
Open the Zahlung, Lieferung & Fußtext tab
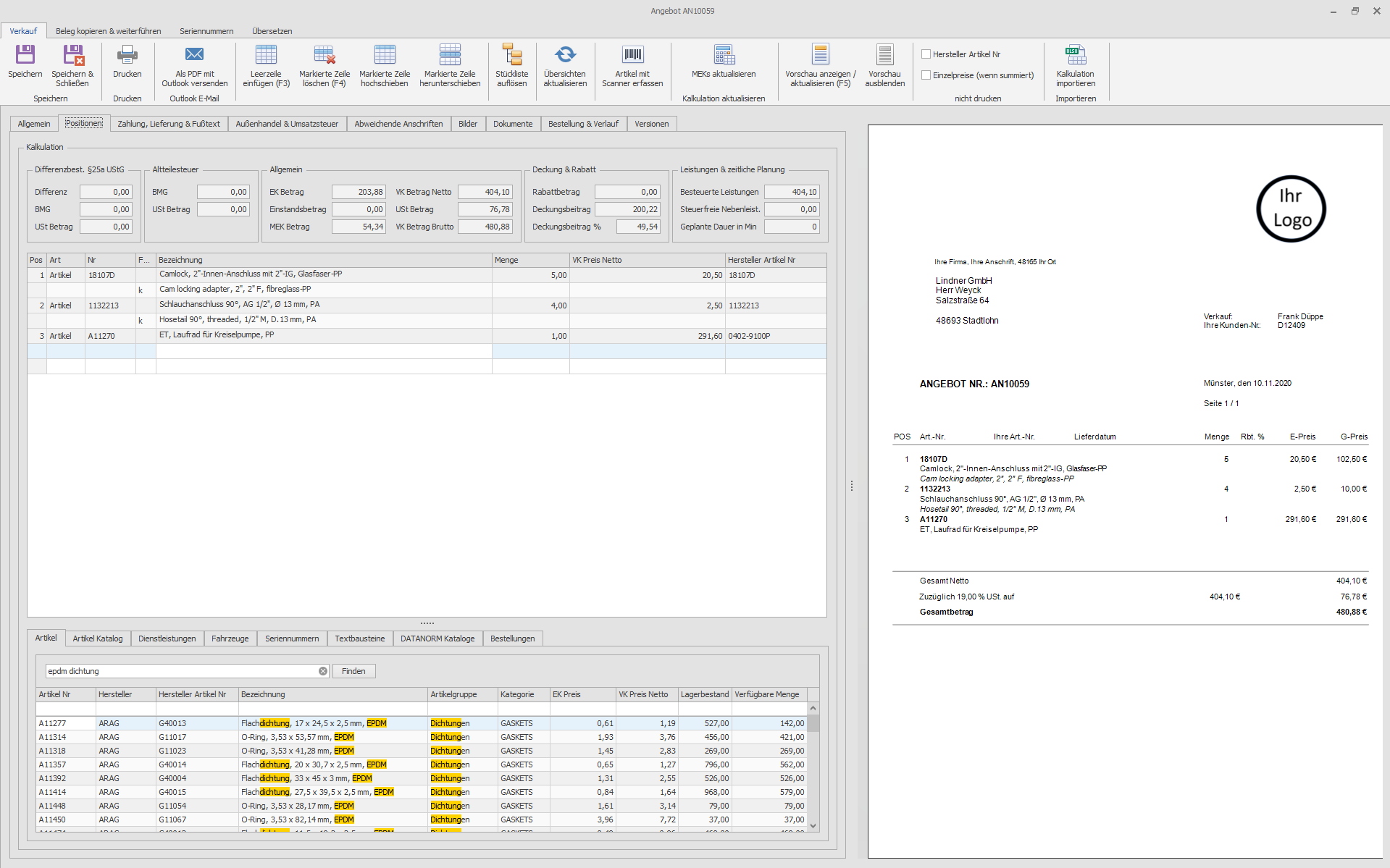click(x=169, y=124)
